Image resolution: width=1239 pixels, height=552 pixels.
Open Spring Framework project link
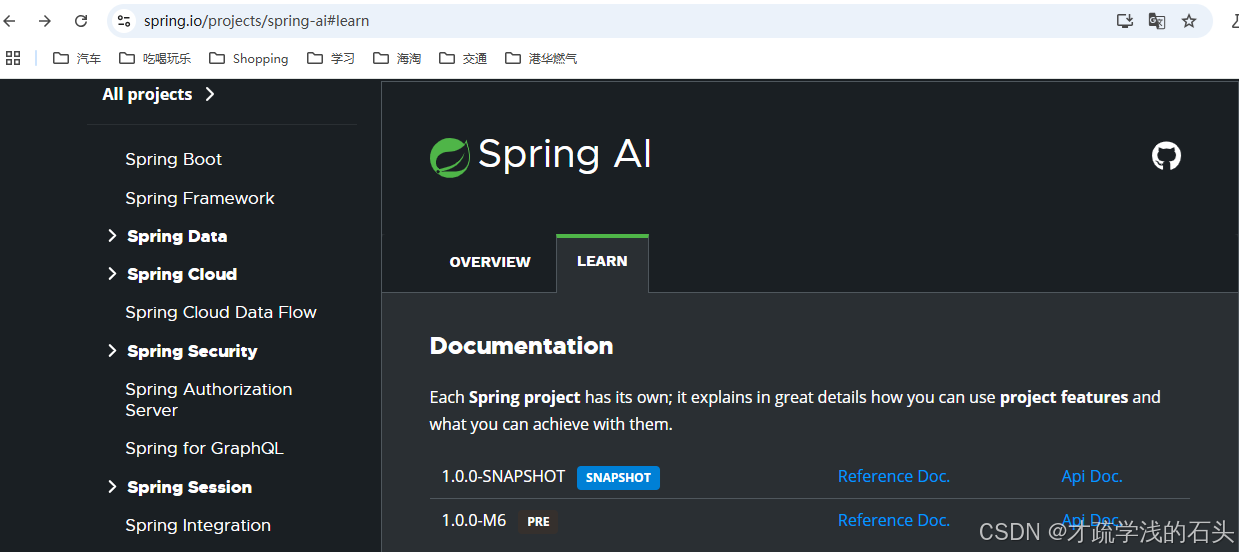pyautogui.click(x=199, y=198)
